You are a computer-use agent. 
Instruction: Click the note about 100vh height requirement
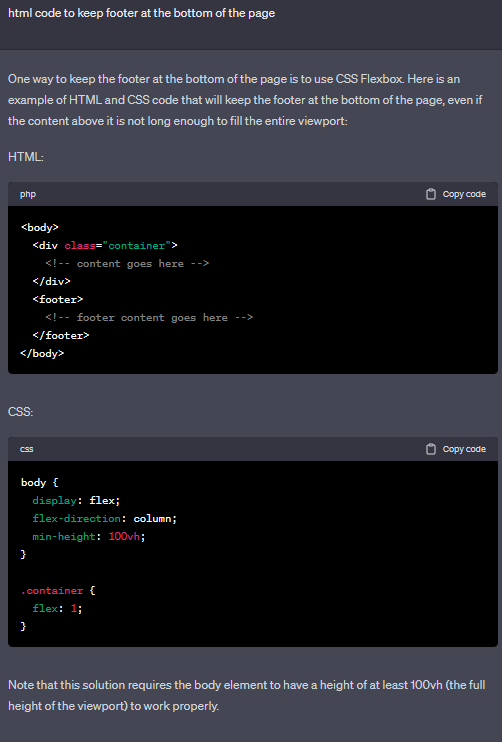247,695
